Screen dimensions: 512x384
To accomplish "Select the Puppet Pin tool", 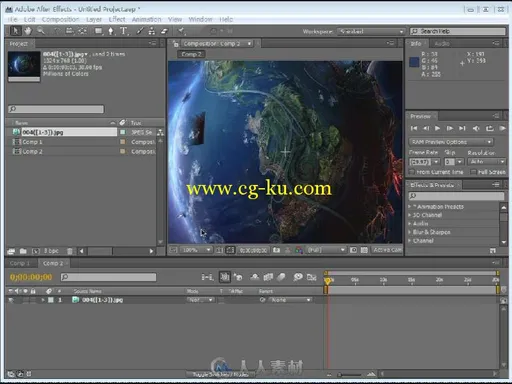I will click(x=181, y=31).
